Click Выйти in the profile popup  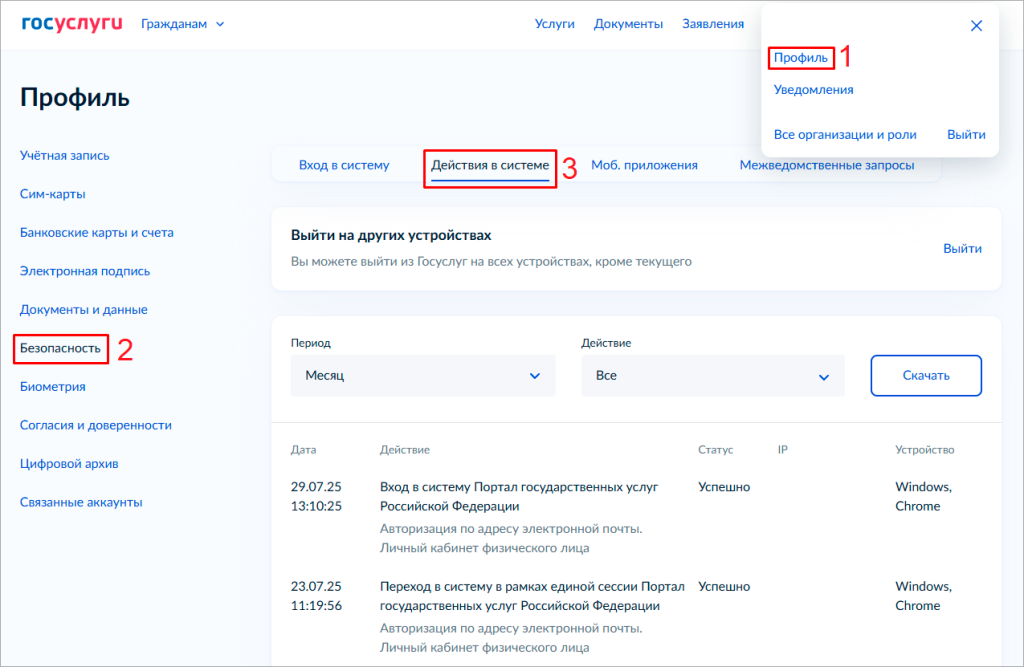coord(966,135)
